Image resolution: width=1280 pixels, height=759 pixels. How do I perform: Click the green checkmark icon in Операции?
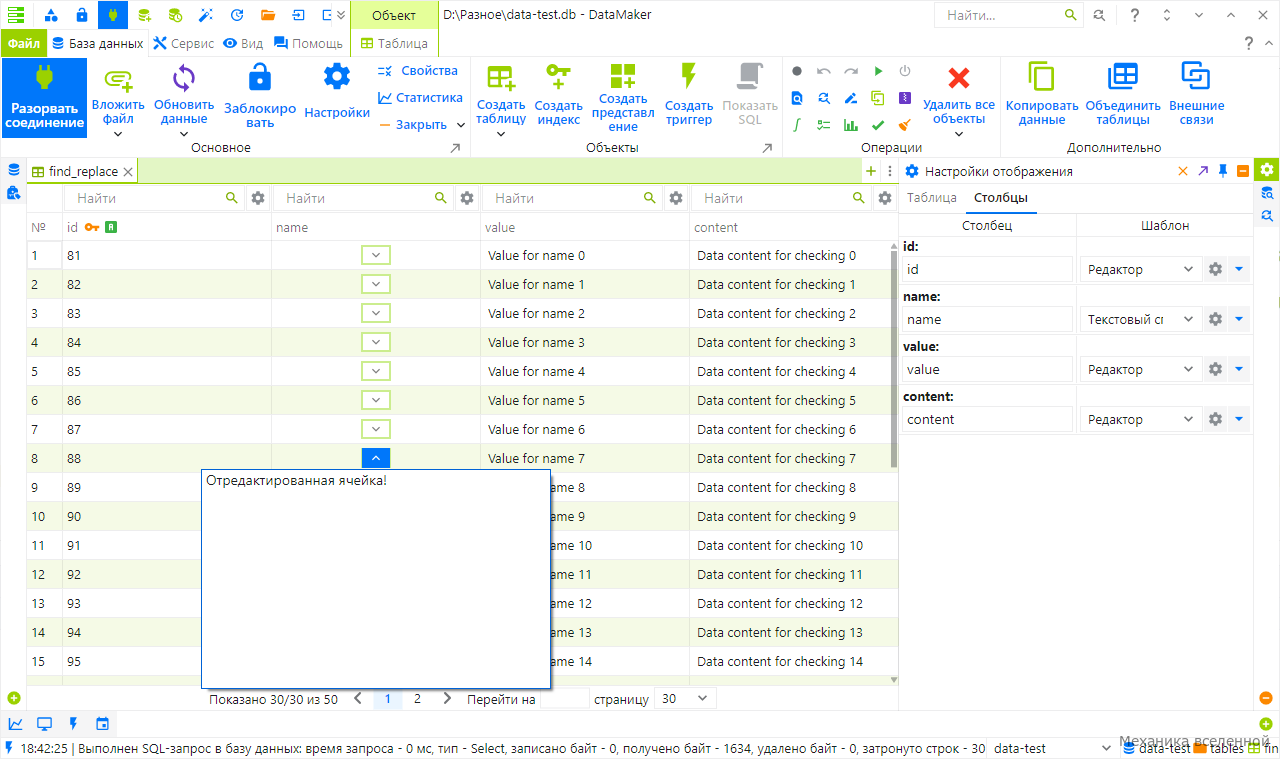[878, 125]
